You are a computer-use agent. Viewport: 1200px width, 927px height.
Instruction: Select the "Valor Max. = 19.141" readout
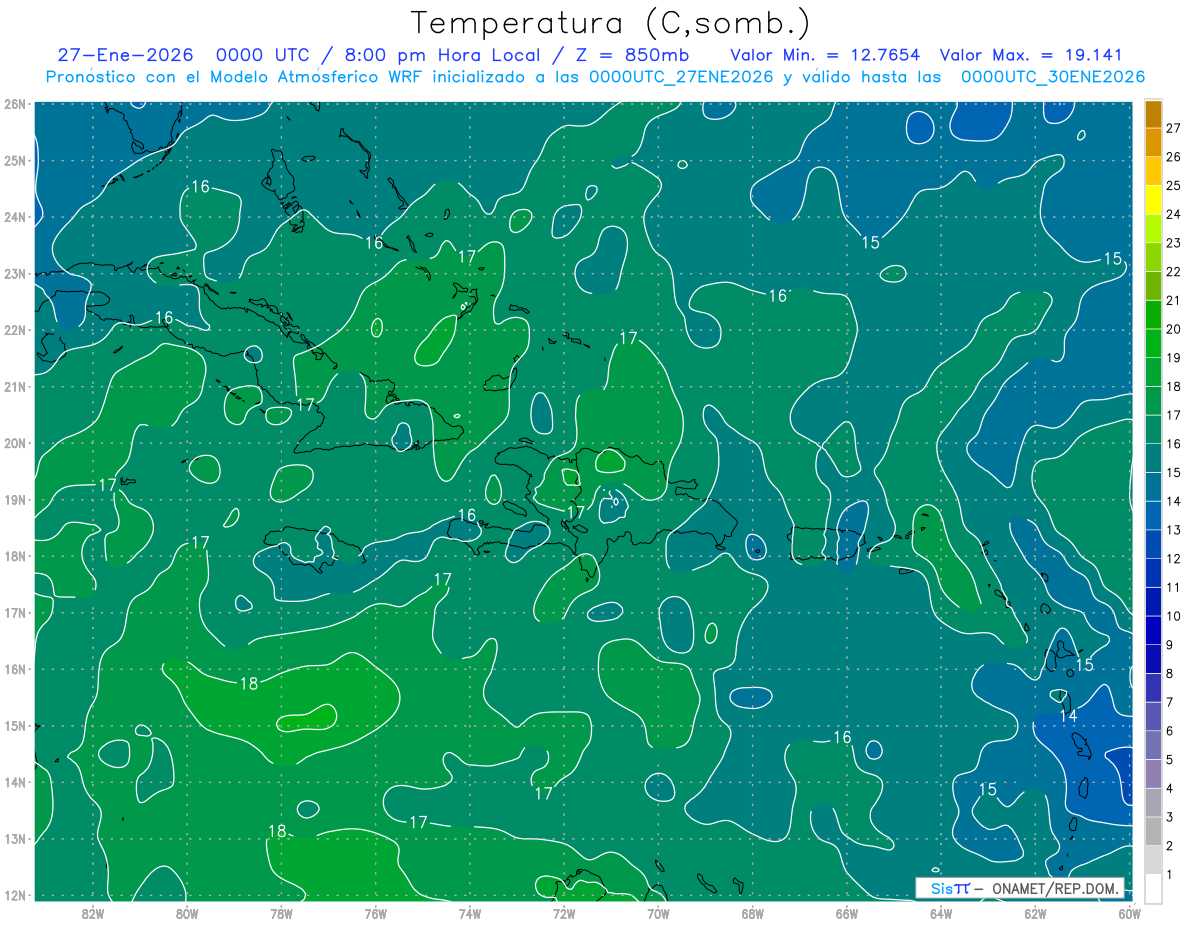tap(1031, 55)
